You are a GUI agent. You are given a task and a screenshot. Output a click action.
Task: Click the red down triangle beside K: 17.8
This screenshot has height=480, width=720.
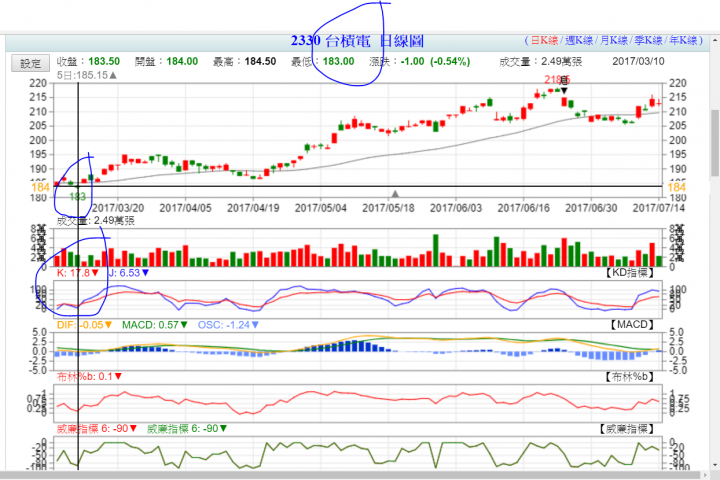pyautogui.click(x=95, y=273)
